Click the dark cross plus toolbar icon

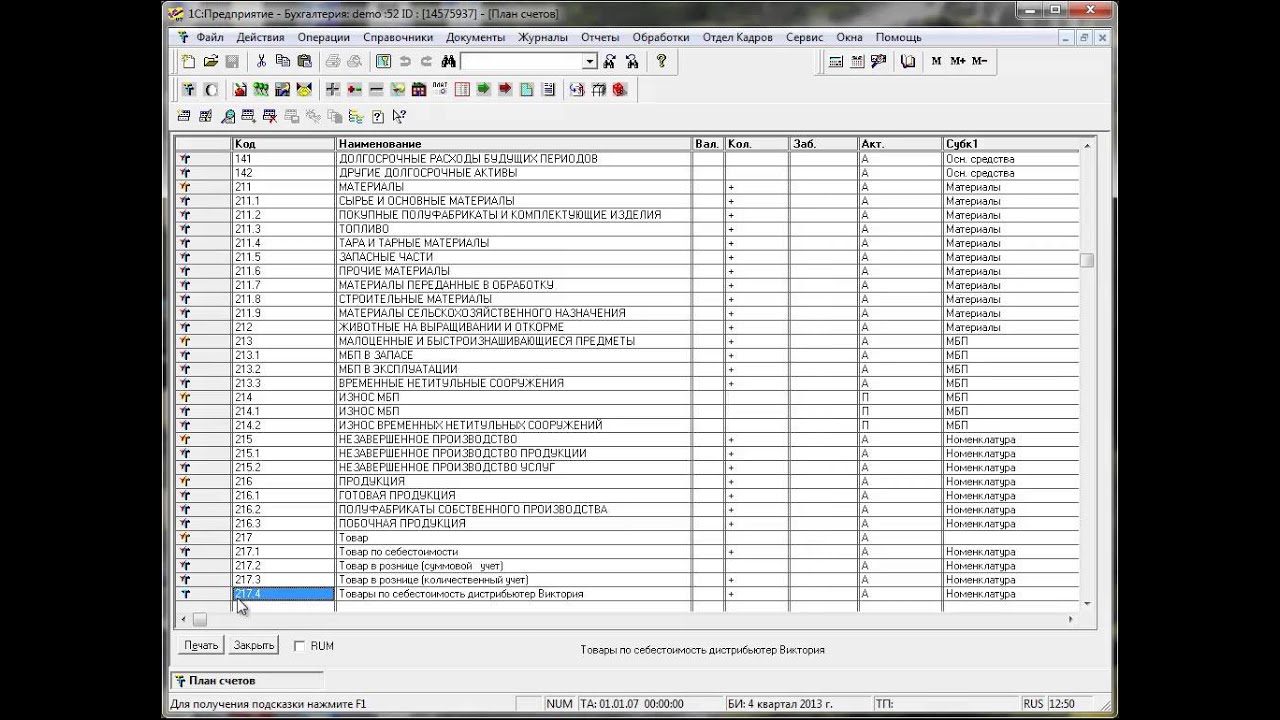[x=333, y=90]
